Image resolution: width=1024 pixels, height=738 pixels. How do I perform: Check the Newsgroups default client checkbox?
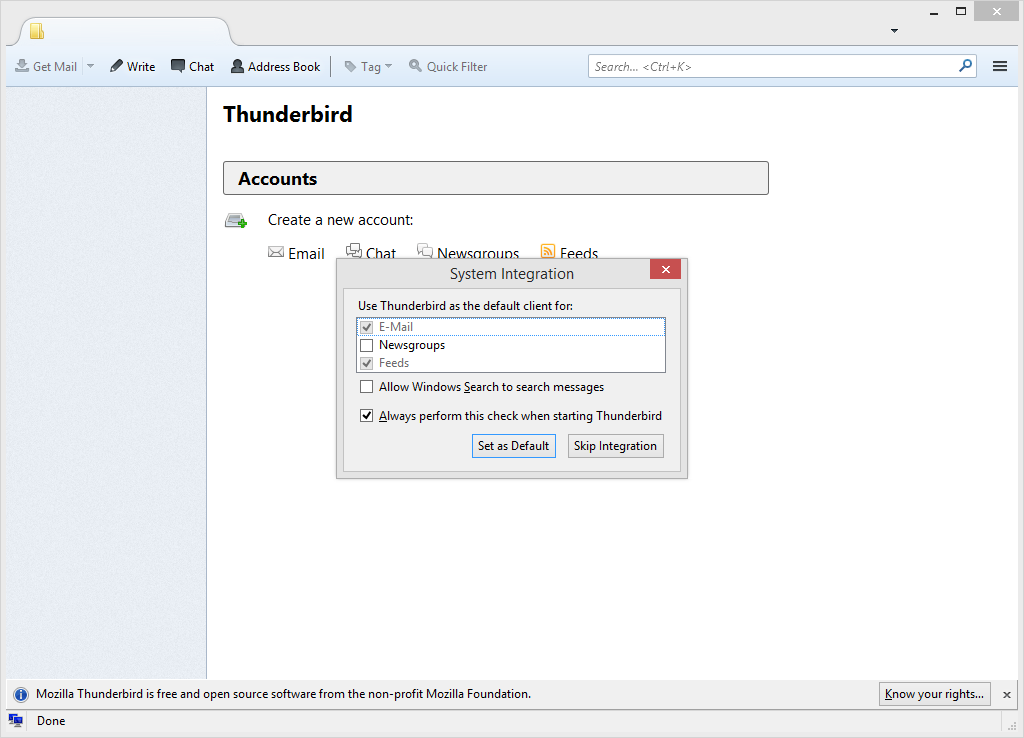[367, 345]
